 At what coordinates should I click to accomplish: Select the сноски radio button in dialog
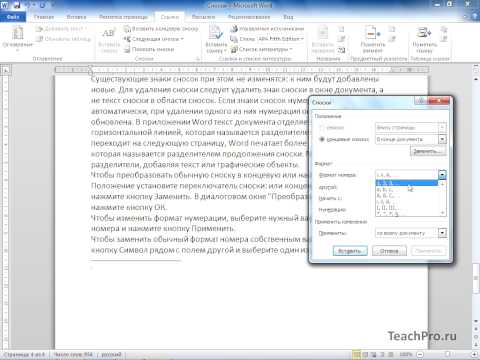click(x=322, y=128)
